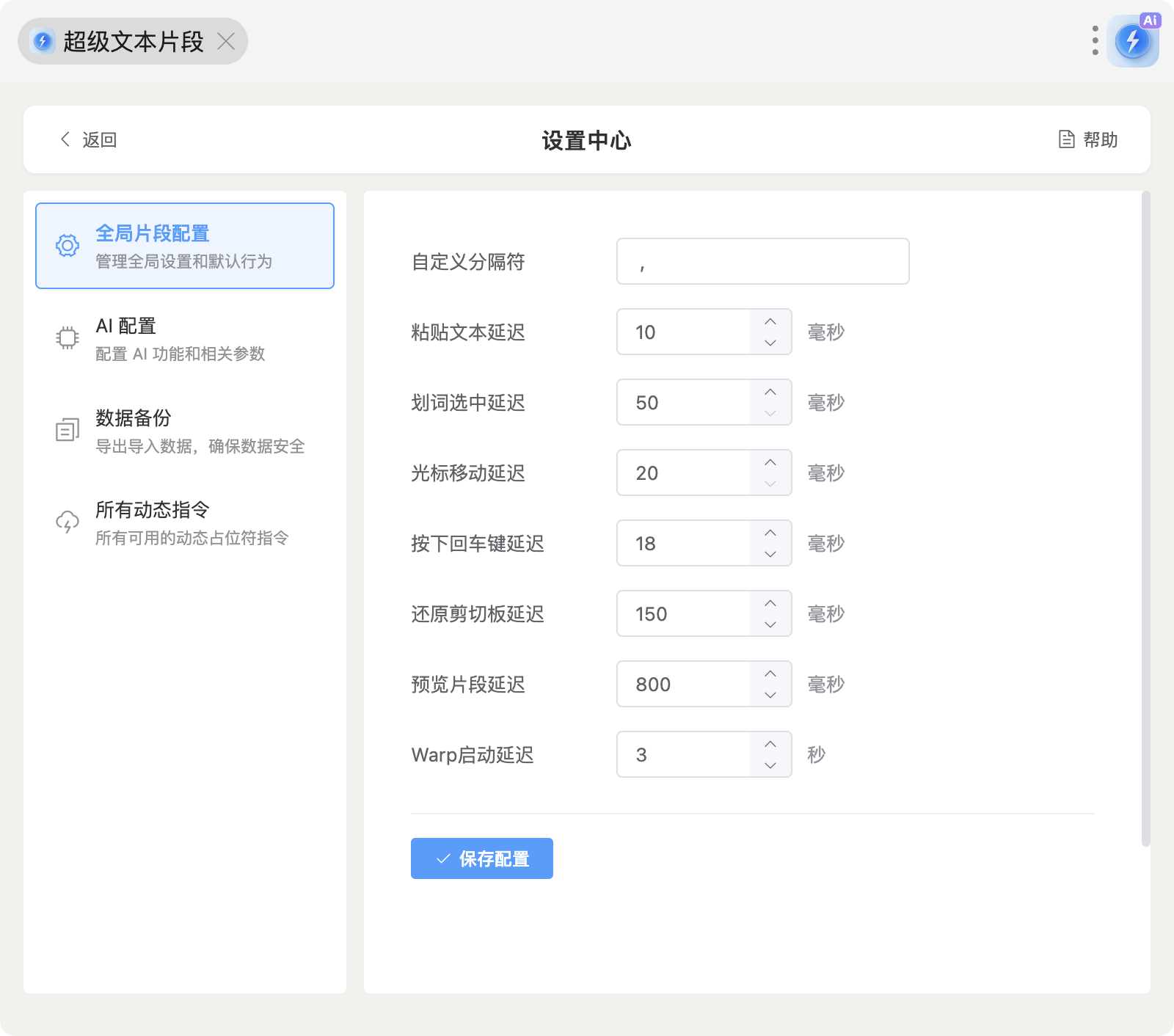Go back using the 返回 button
The width and height of the screenshot is (1174, 1036).
(88, 139)
